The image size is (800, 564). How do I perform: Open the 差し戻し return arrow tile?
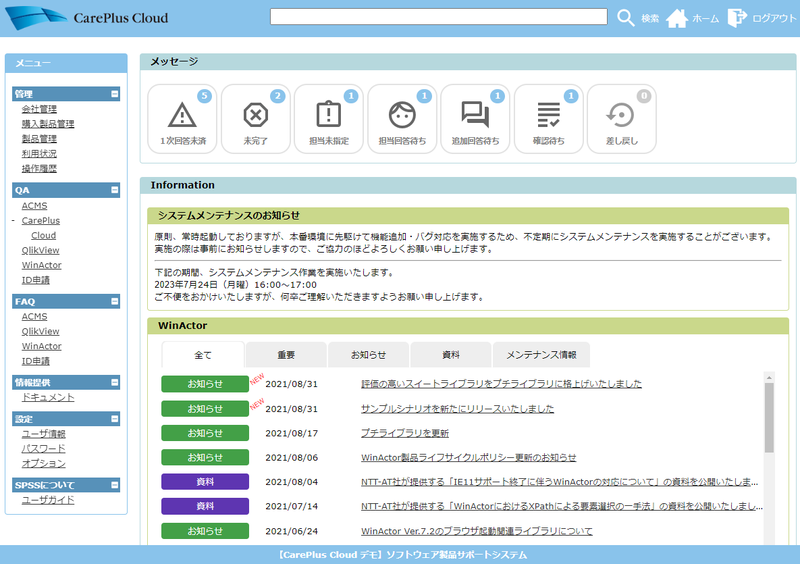tap(621, 118)
